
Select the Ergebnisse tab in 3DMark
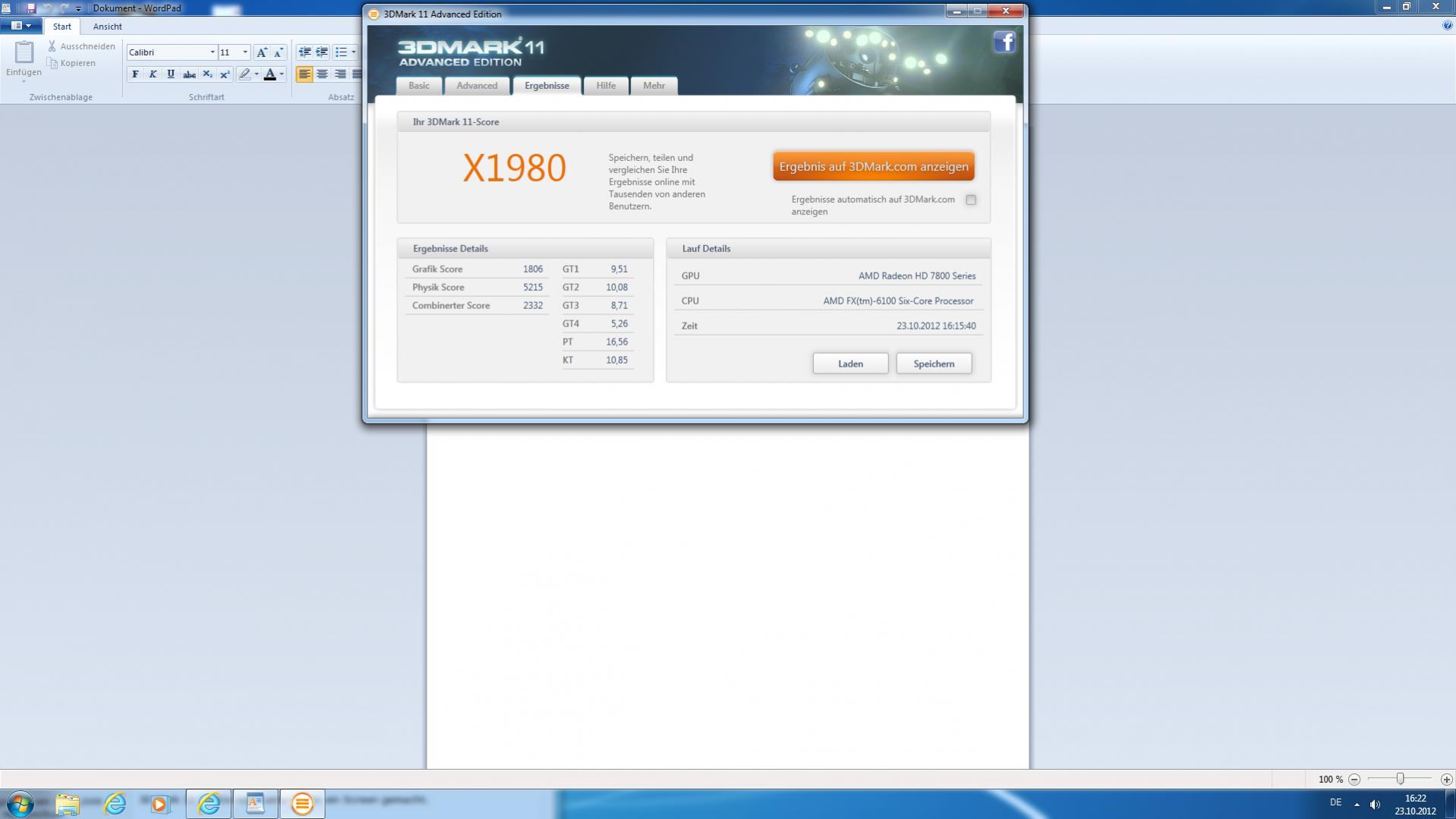(547, 86)
